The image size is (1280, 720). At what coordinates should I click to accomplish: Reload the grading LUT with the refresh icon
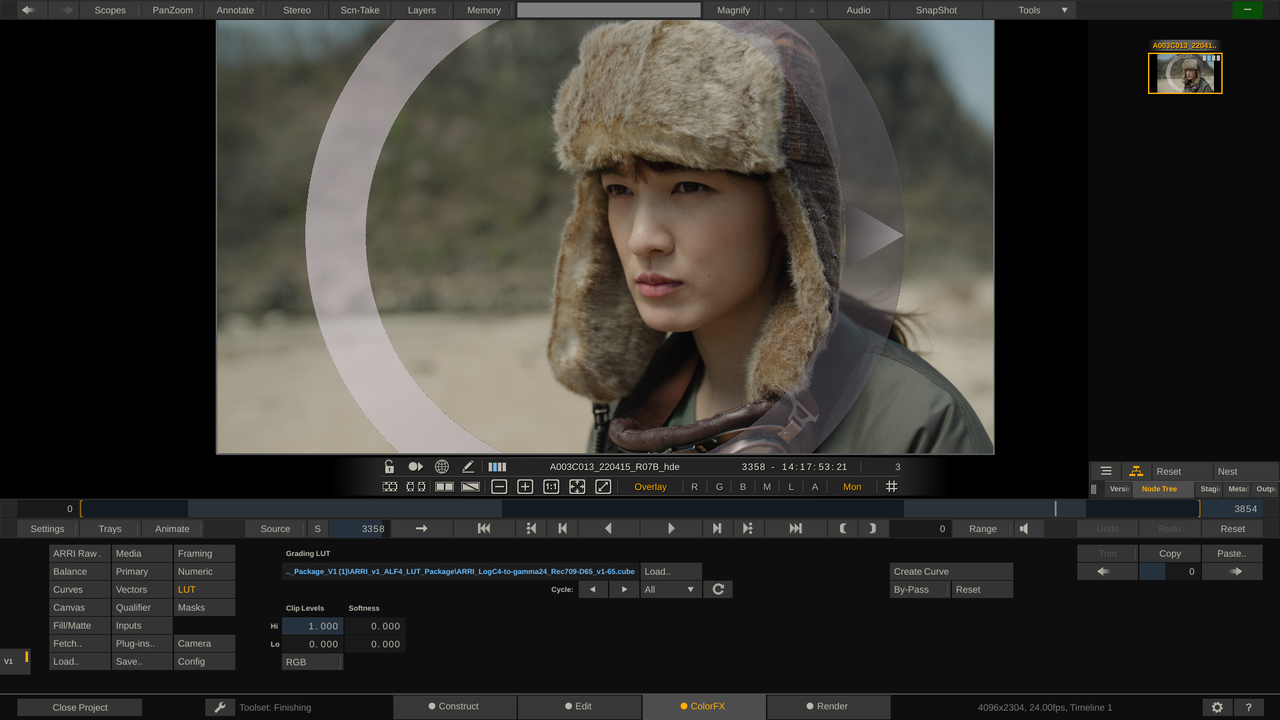pos(718,590)
